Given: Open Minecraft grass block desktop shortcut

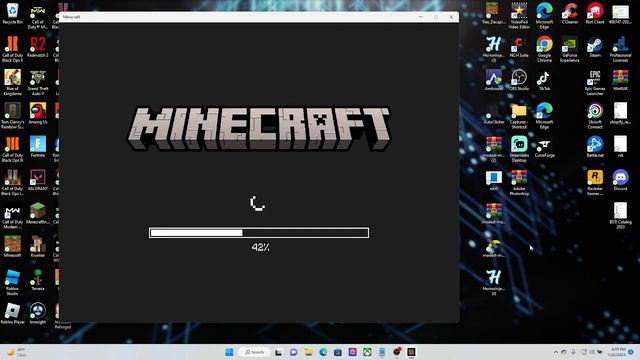Looking at the screenshot, I should pyautogui.click(x=13, y=247).
